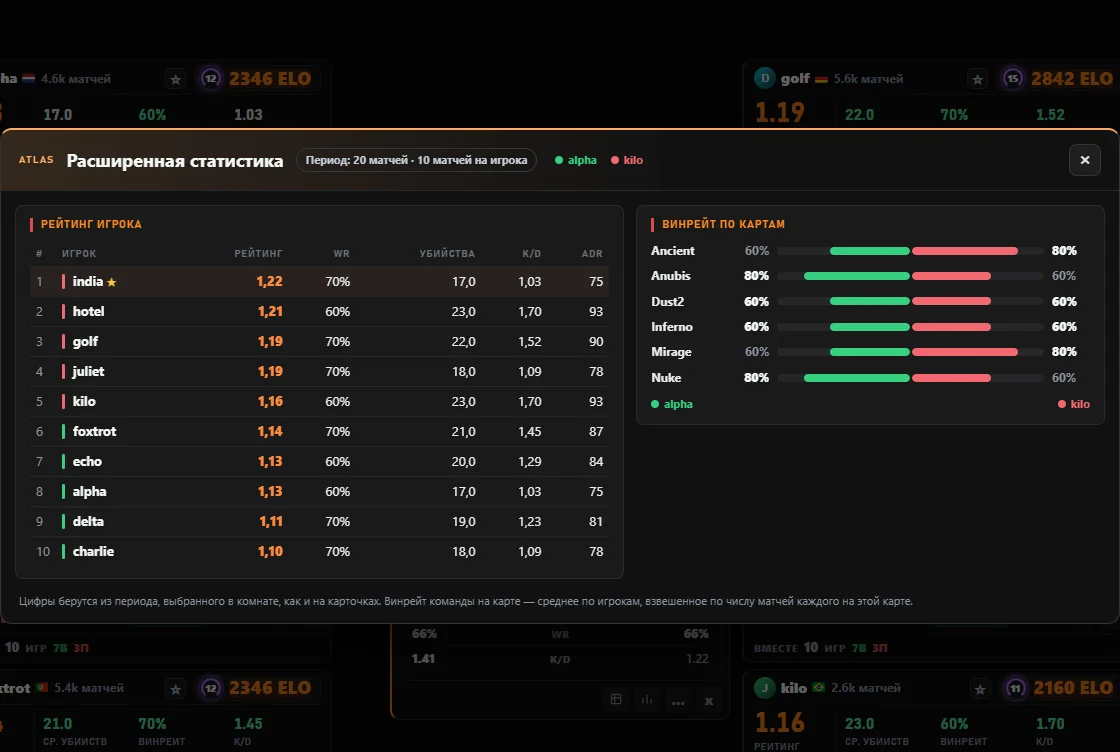Click the favorite star on the kilo card
Viewport: 1120px width, 752px height.
[980, 689]
